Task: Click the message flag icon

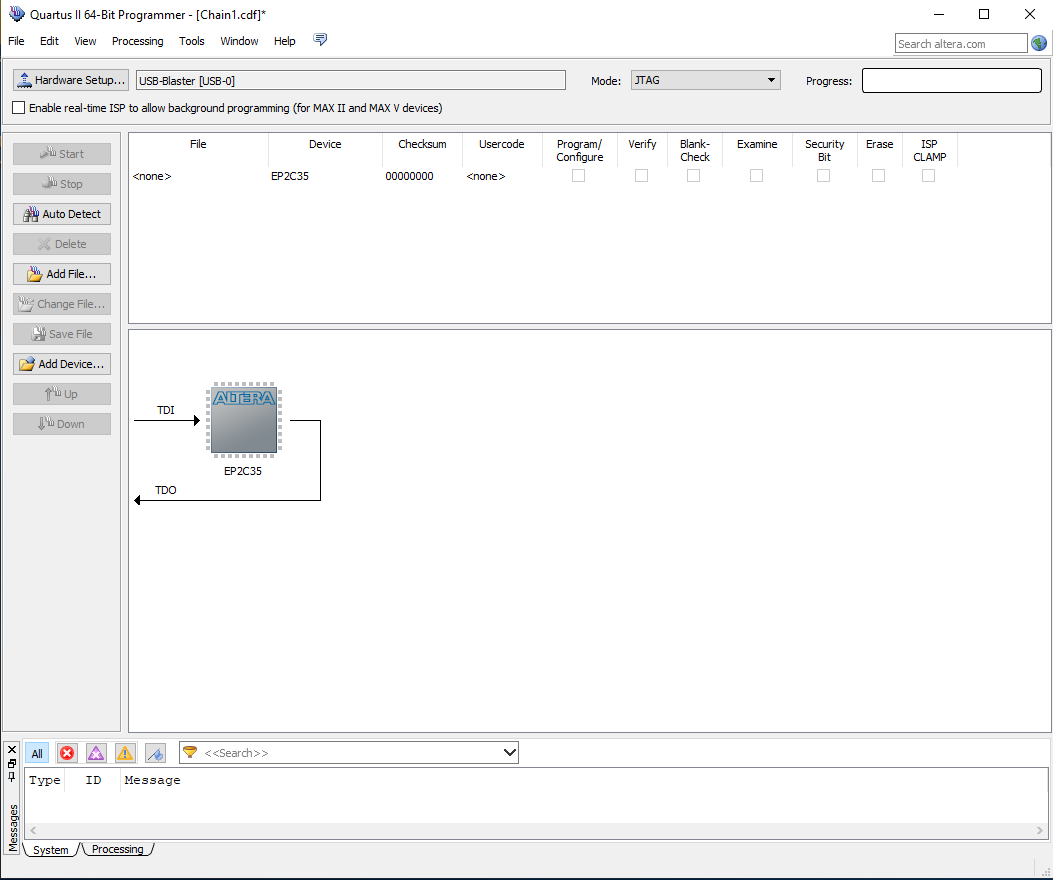Action: 155,753
